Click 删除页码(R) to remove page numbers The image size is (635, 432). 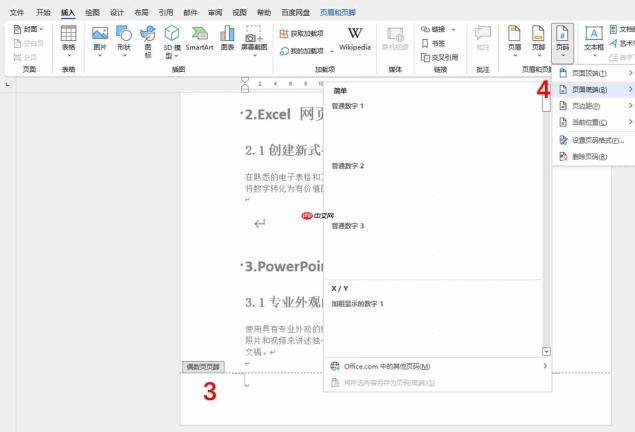click(594, 157)
